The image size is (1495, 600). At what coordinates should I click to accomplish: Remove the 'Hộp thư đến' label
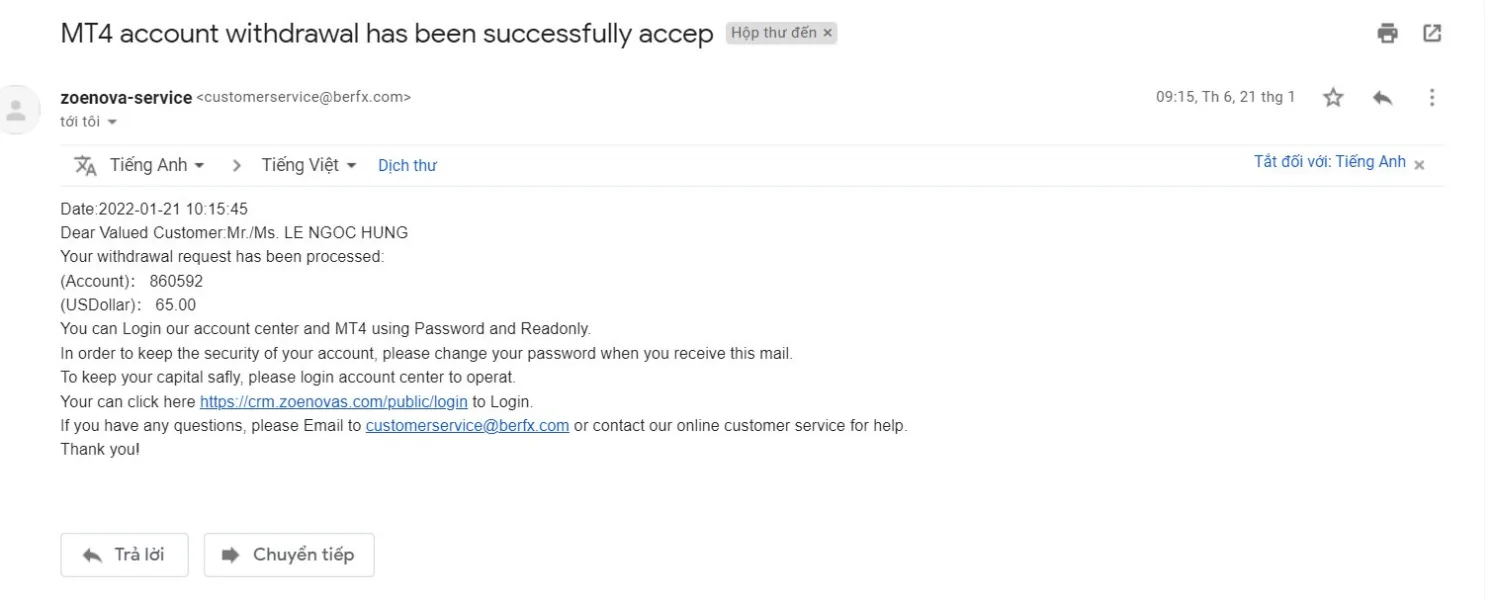click(827, 33)
